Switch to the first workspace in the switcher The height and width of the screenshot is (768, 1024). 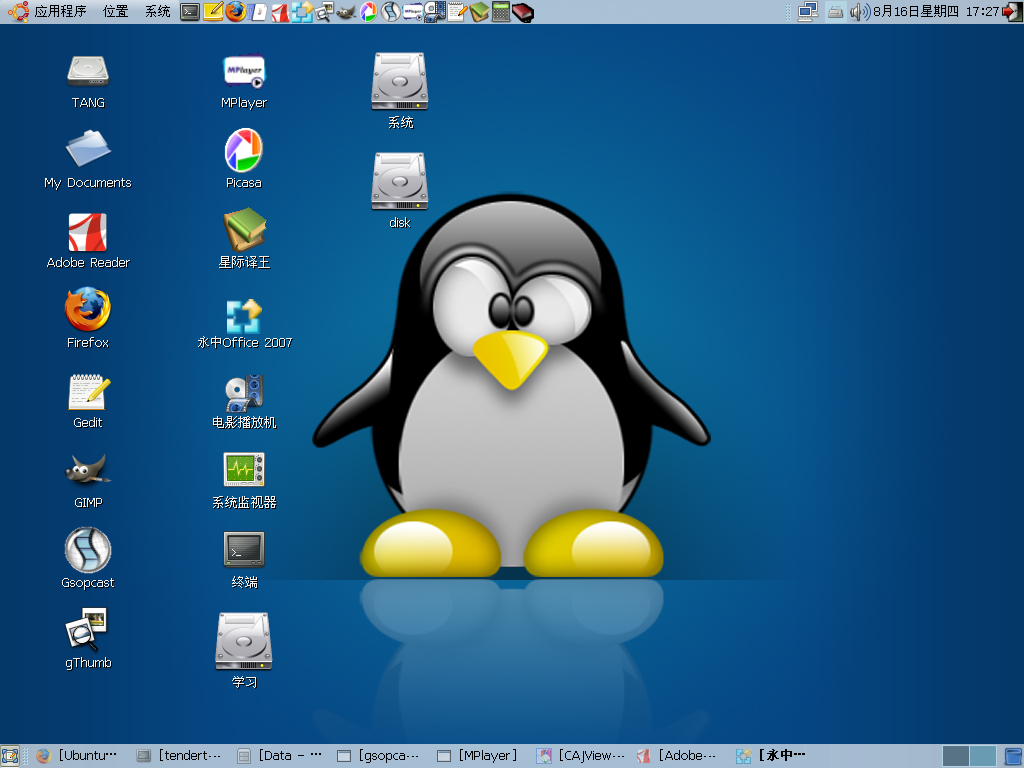click(955, 756)
